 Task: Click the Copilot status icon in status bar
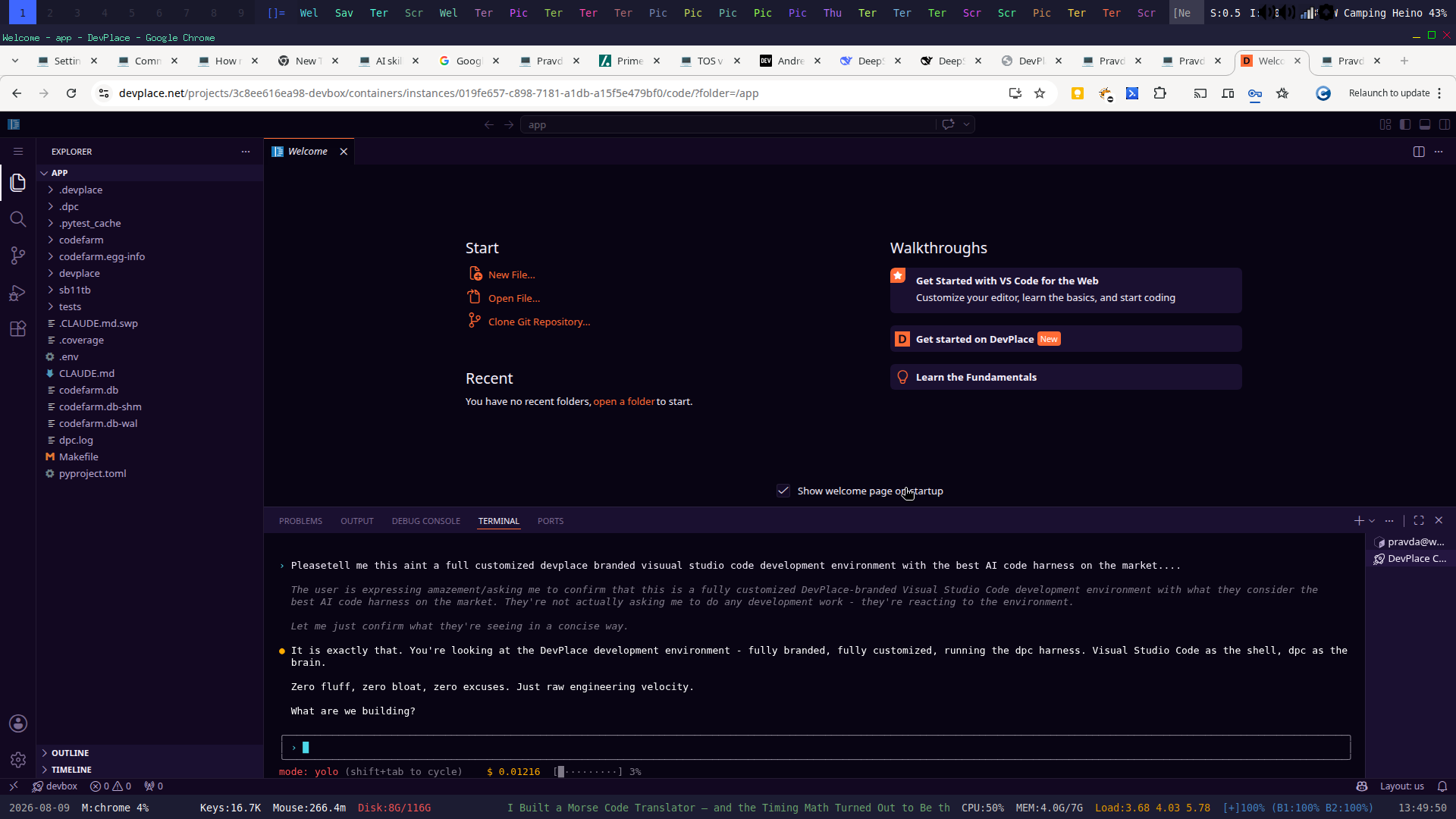click(1362, 786)
